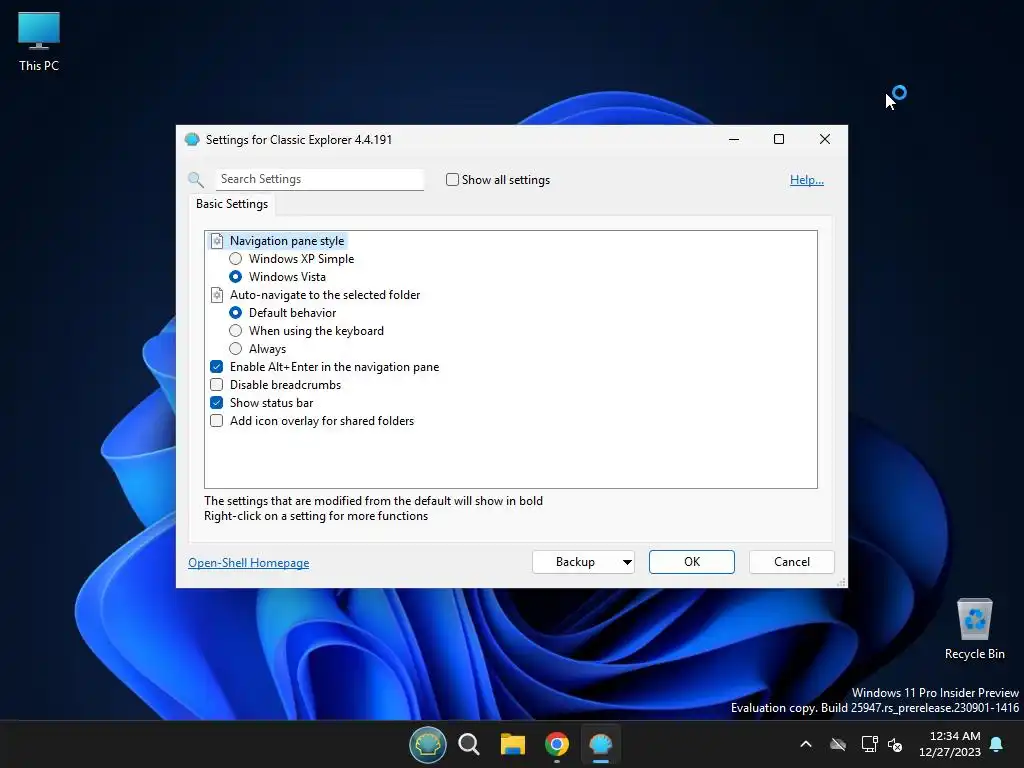Open the Help... link
The height and width of the screenshot is (768, 1024).
(x=807, y=180)
